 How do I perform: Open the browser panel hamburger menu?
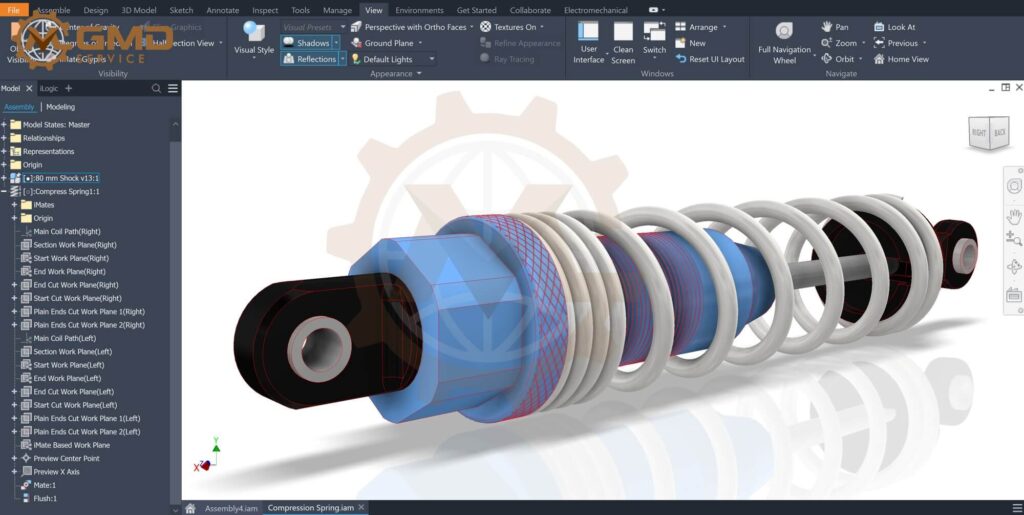pos(172,88)
